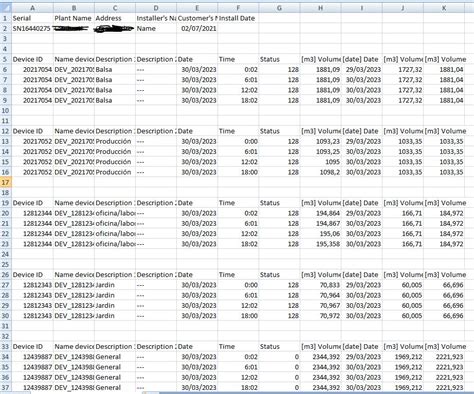Click date 29/03/2023 in row 6
The width and height of the screenshot is (474, 394).
click(363, 70)
